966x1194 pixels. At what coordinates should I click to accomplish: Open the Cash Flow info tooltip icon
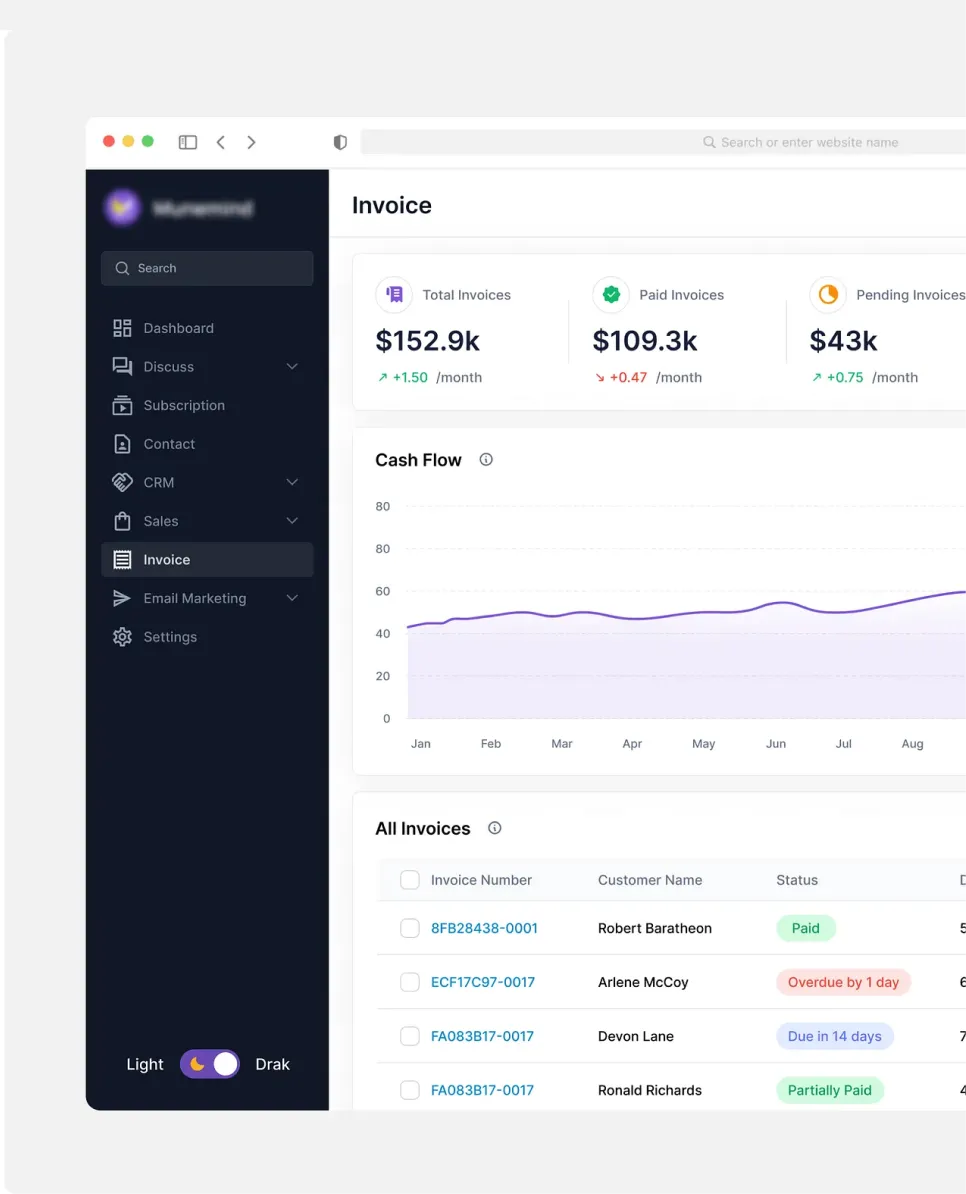[486, 459]
